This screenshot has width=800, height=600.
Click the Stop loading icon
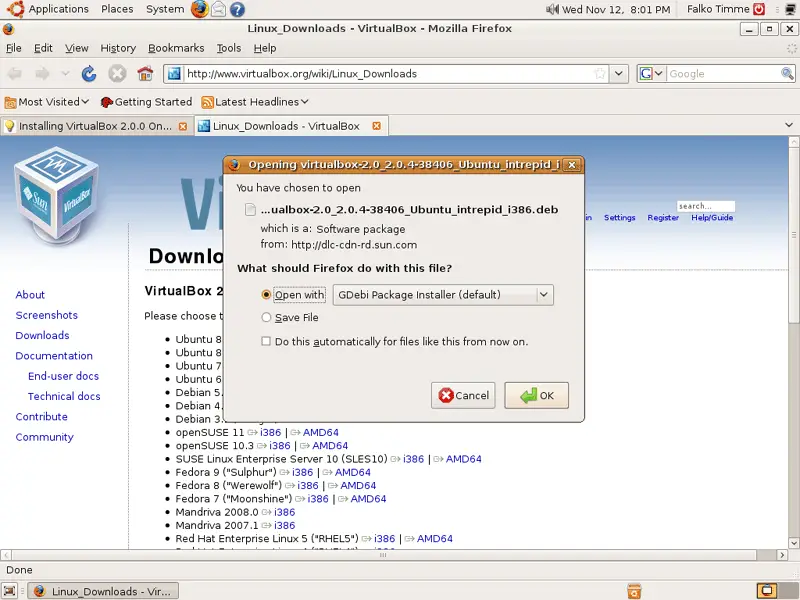pyautogui.click(x=117, y=74)
